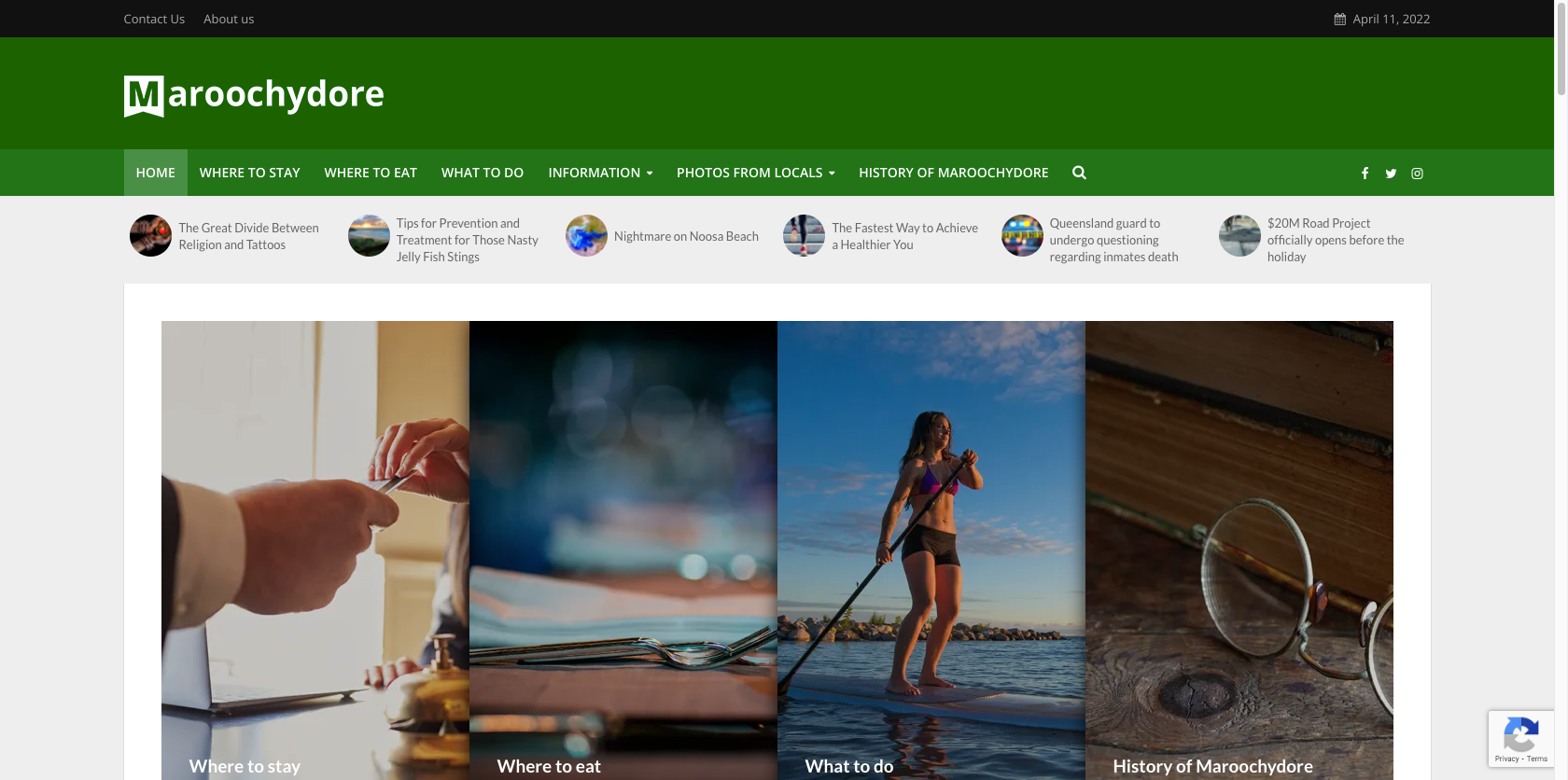
Task: Open History Of Maroochydore menu item
Action: click(953, 173)
